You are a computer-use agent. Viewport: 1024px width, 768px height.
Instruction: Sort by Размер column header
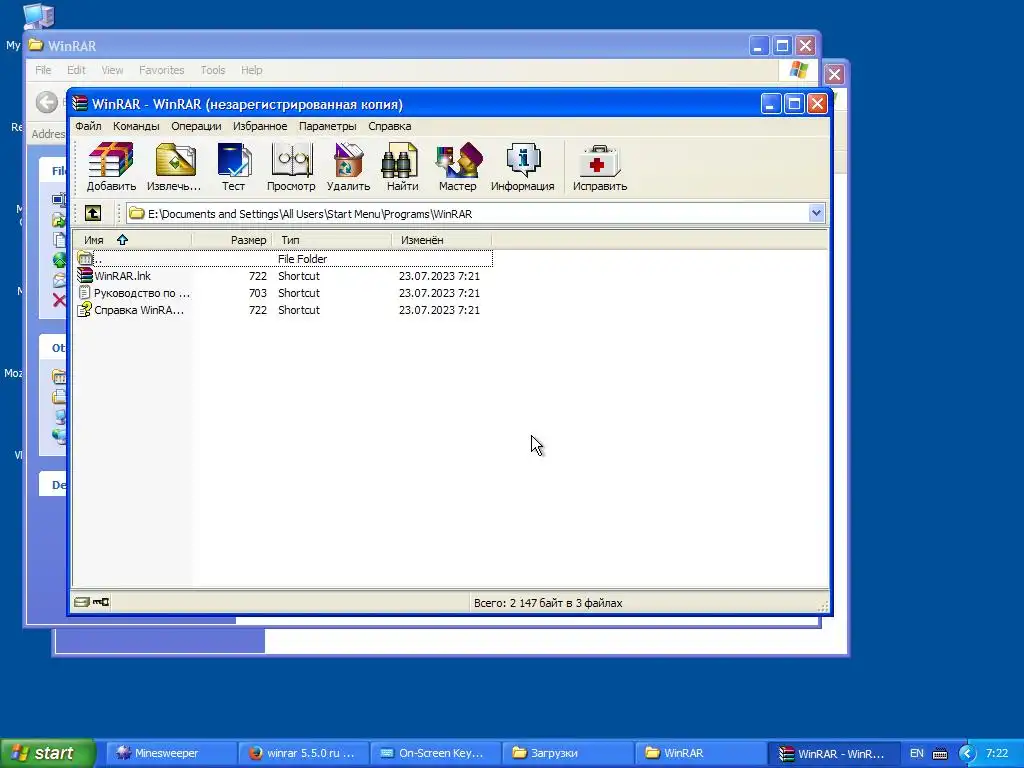(x=232, y=240)
